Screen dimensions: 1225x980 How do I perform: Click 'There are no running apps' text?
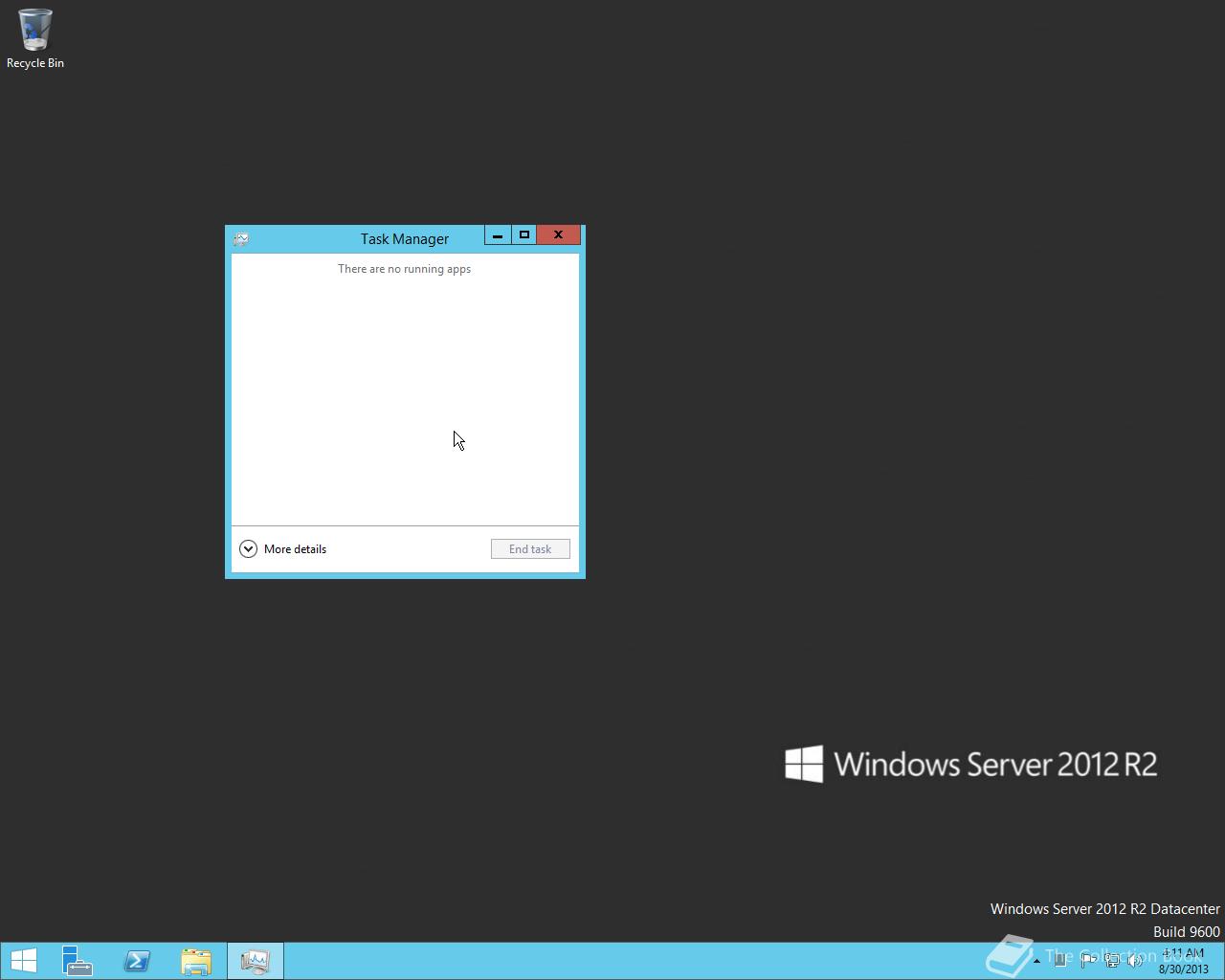click(404, 269)
